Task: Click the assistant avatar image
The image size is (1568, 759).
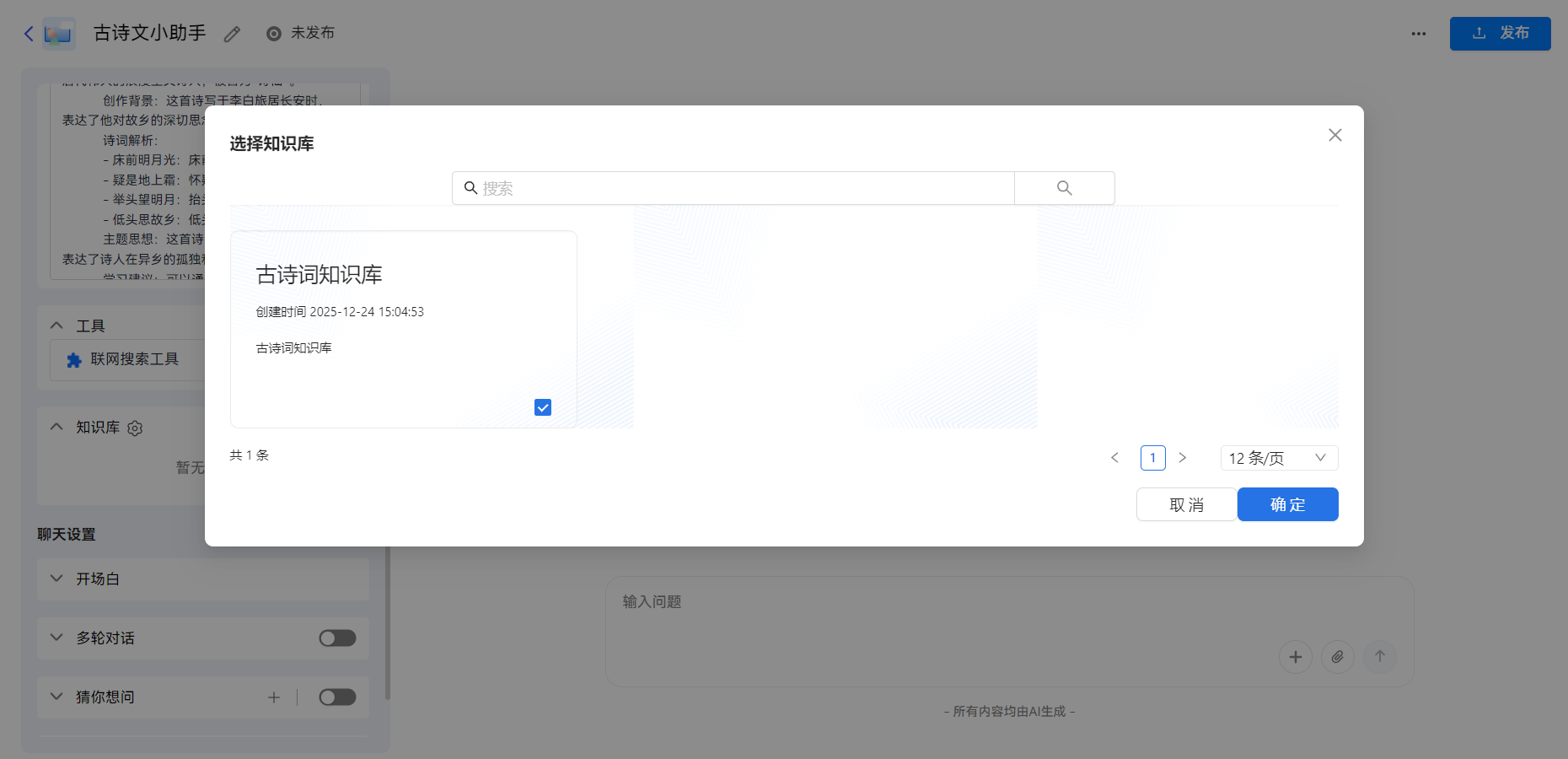Action: (x=59, y=34)
